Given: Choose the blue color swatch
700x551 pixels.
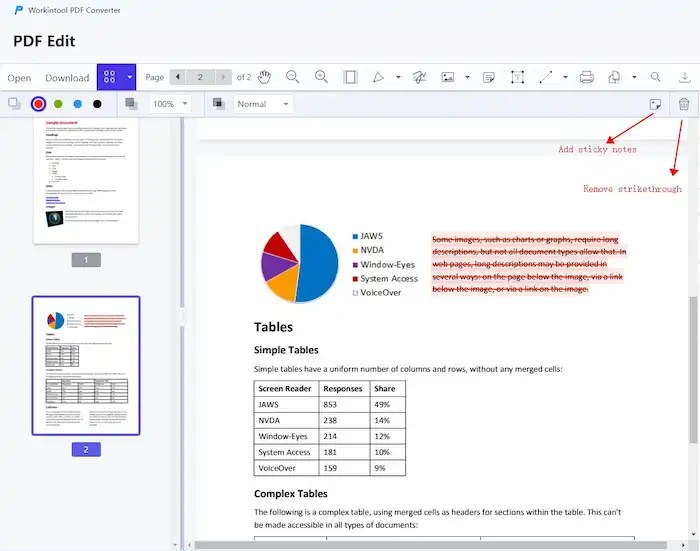Looking at the screenshot, I should (x=78, y=104).
